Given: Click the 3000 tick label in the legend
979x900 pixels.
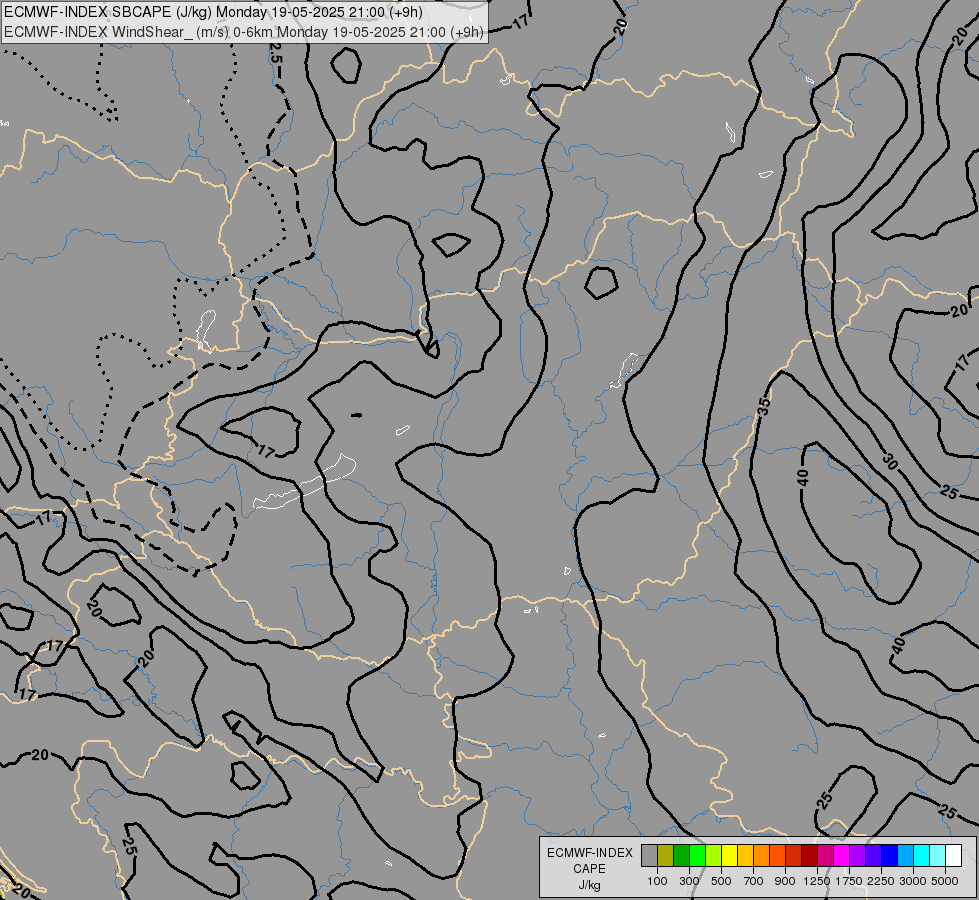Looking at the screenshot, I should pos(913,881).
